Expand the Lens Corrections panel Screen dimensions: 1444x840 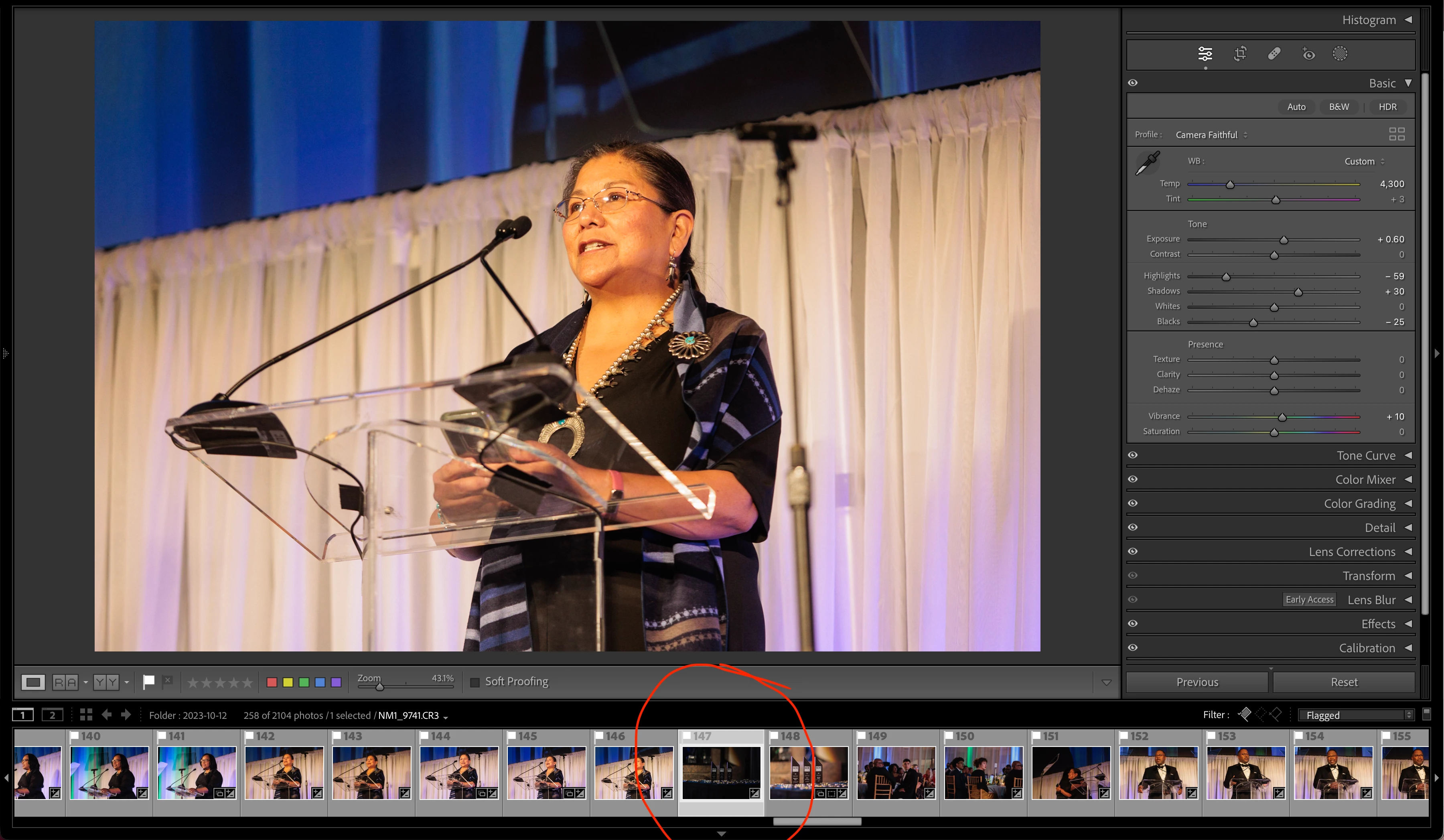click(1352, 552)
